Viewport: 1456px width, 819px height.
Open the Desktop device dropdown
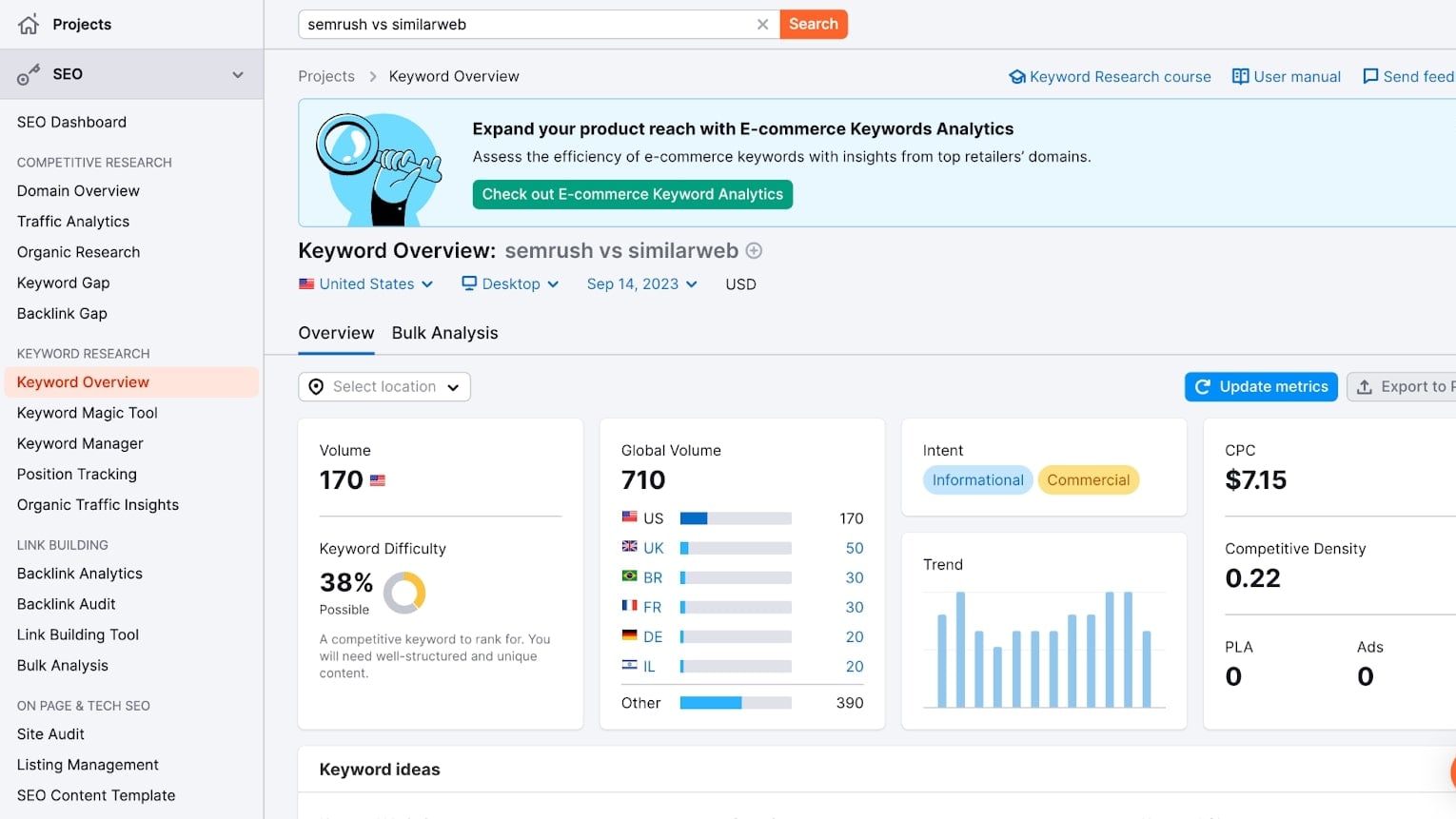click(x=510, y=284)
